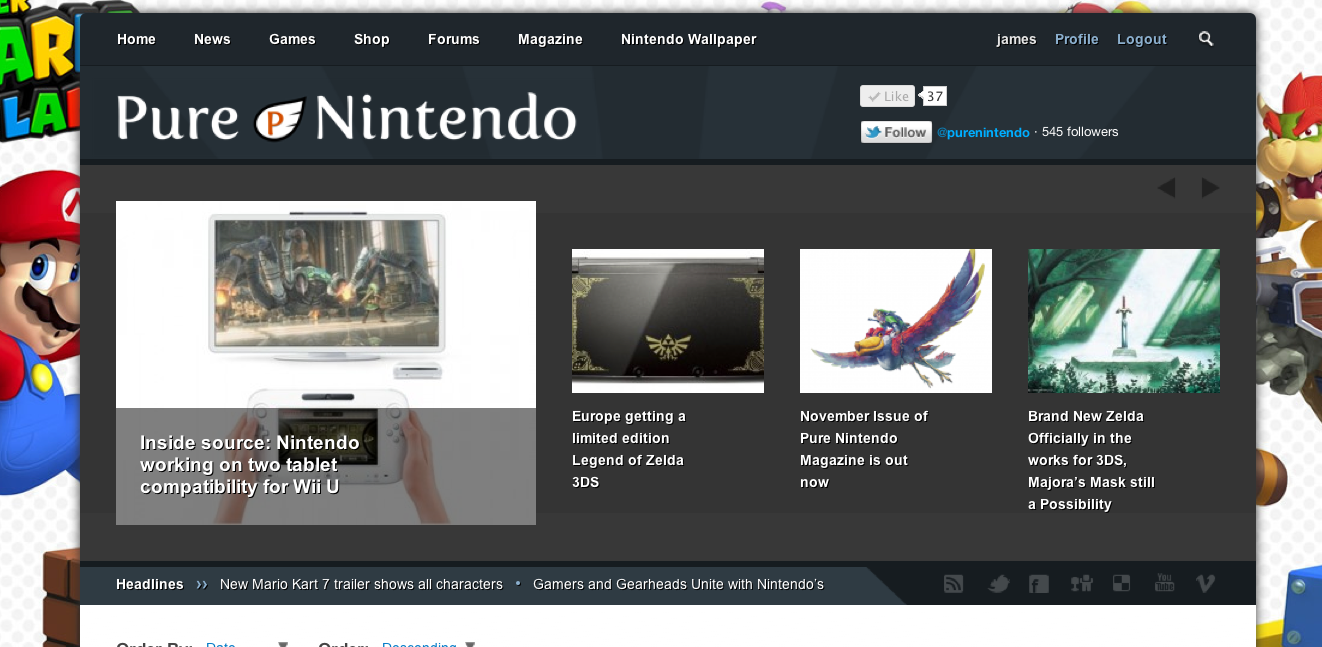Click the Twitter bird icon
The image size is (1322, 647).
point(997,583)
